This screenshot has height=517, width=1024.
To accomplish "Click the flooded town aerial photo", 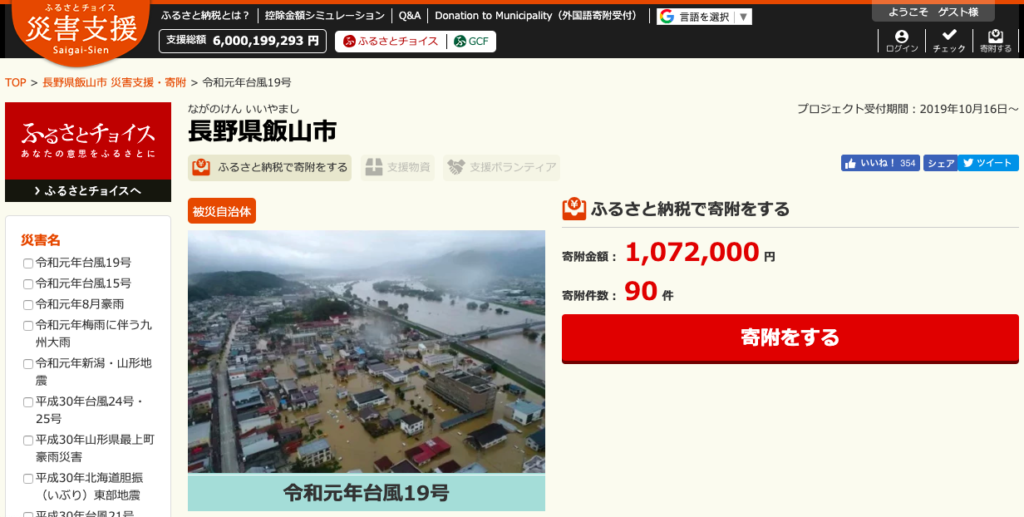I will pos(366,351).
